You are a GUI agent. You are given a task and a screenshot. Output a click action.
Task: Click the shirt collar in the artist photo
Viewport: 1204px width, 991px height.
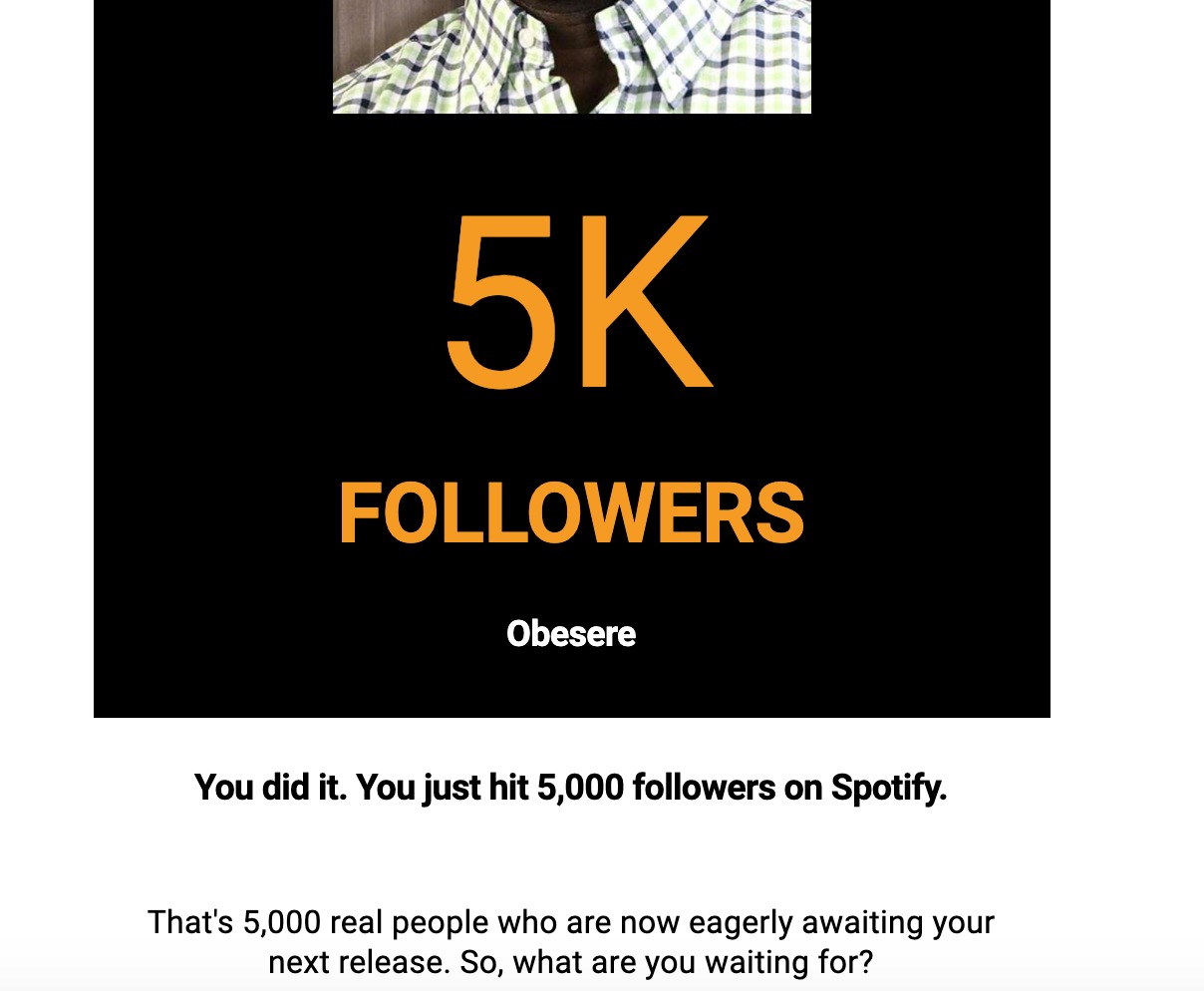click(x=638, y=50)
